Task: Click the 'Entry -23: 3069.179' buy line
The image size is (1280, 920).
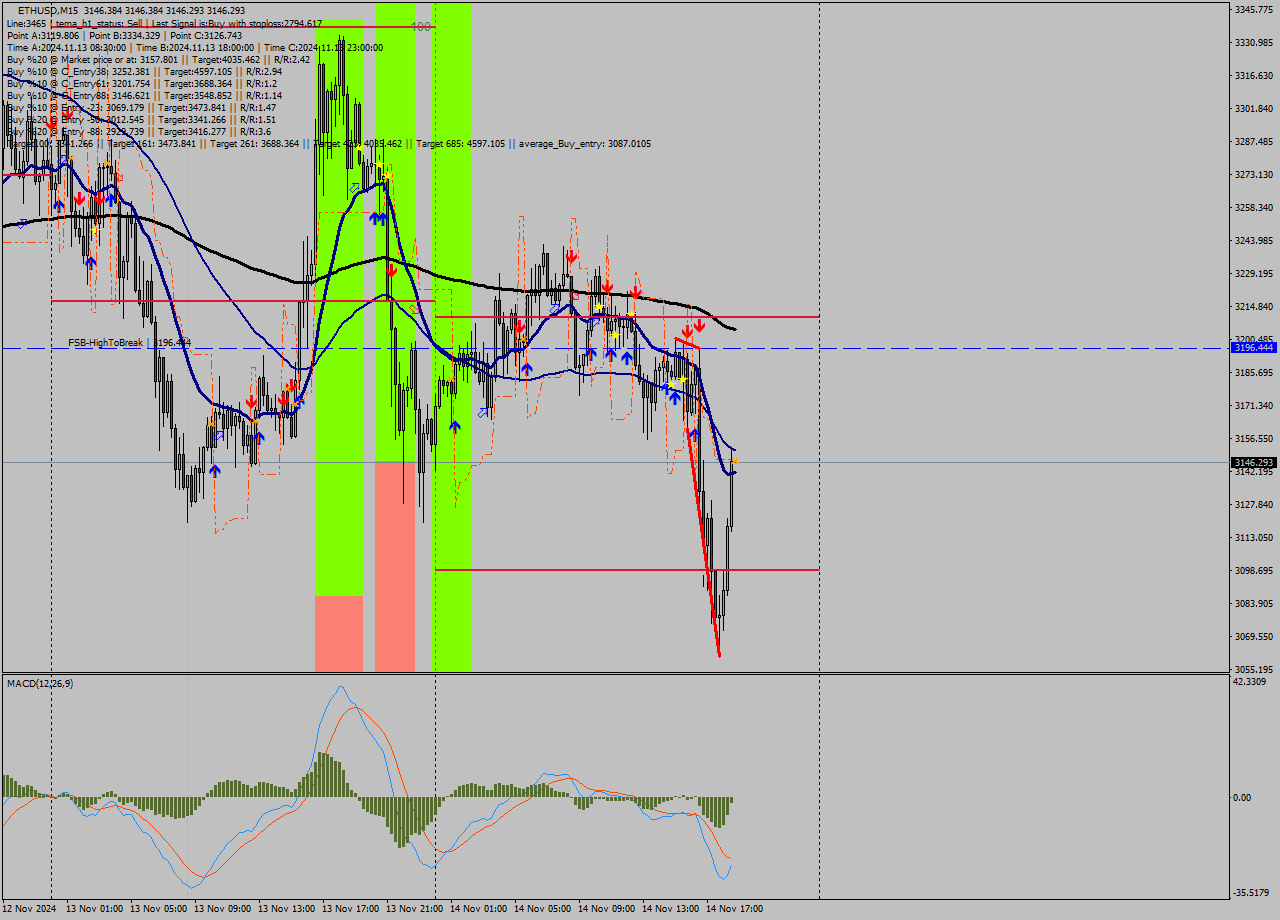Action: click(141, 107)
